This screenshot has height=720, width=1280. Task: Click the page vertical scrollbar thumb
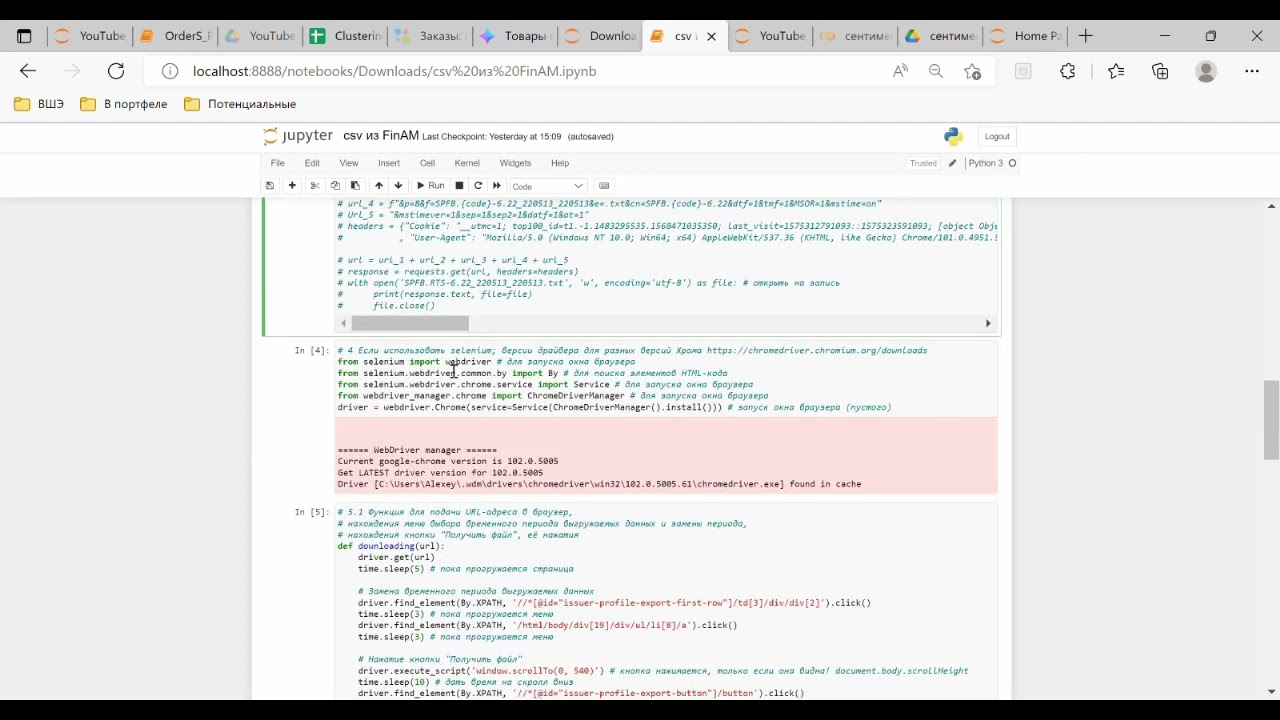(x=1272, y=420)
